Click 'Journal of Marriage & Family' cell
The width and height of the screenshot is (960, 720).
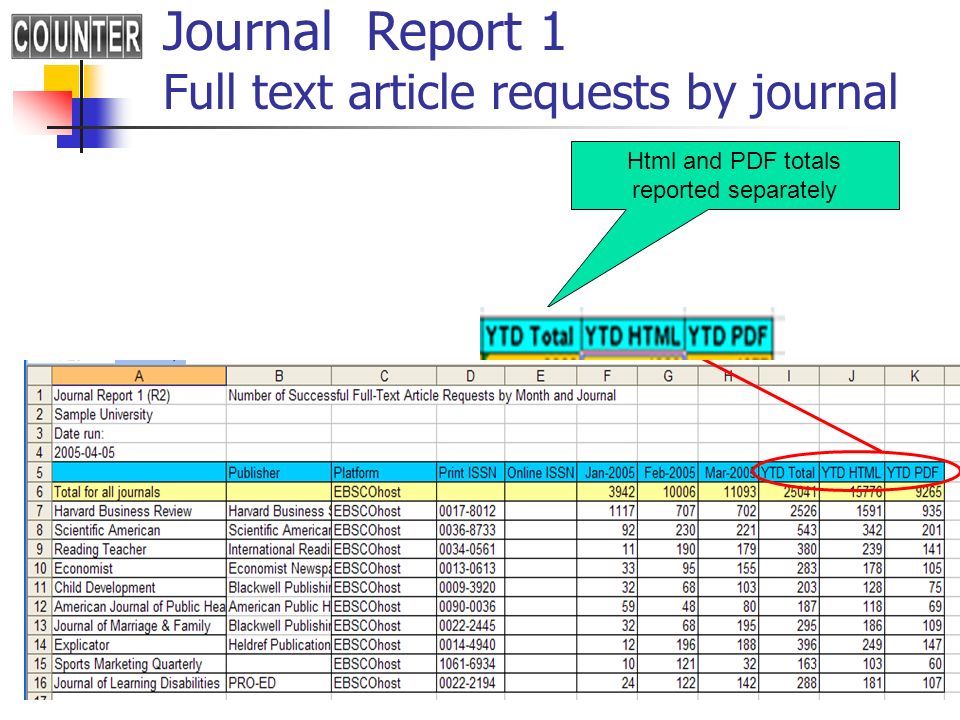click(x=139, y=625)
